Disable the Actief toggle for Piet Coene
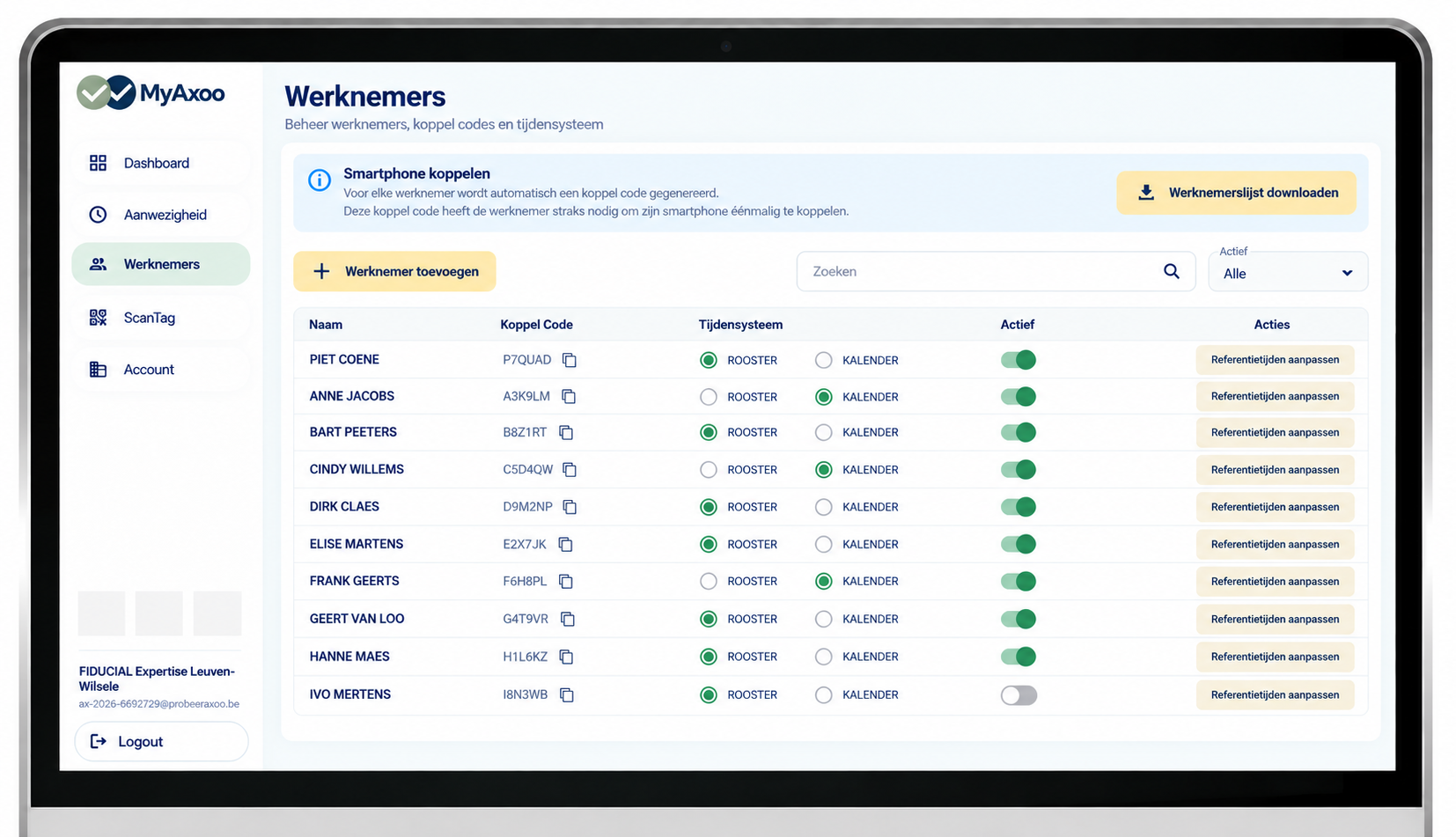1456x837 pixels. pos(1018,360)
